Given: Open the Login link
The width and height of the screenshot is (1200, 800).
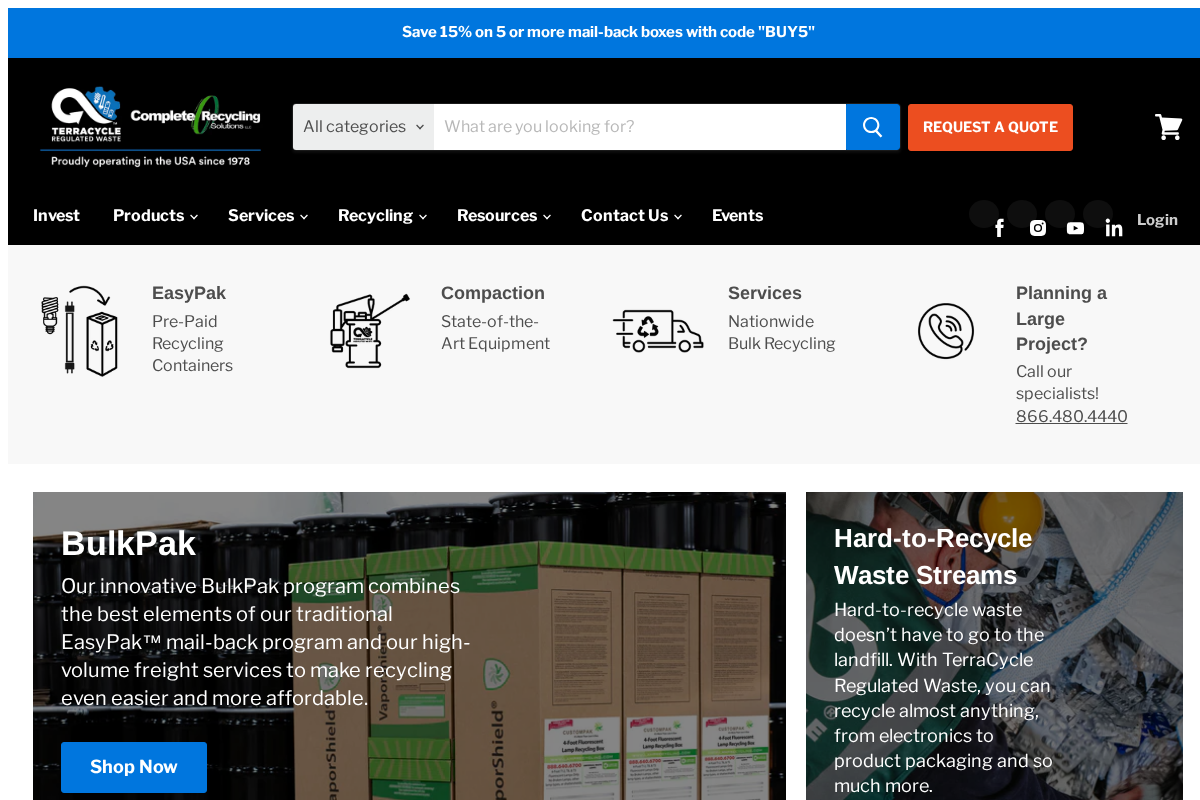Looking at the screenshot, I should (1157, 219).
